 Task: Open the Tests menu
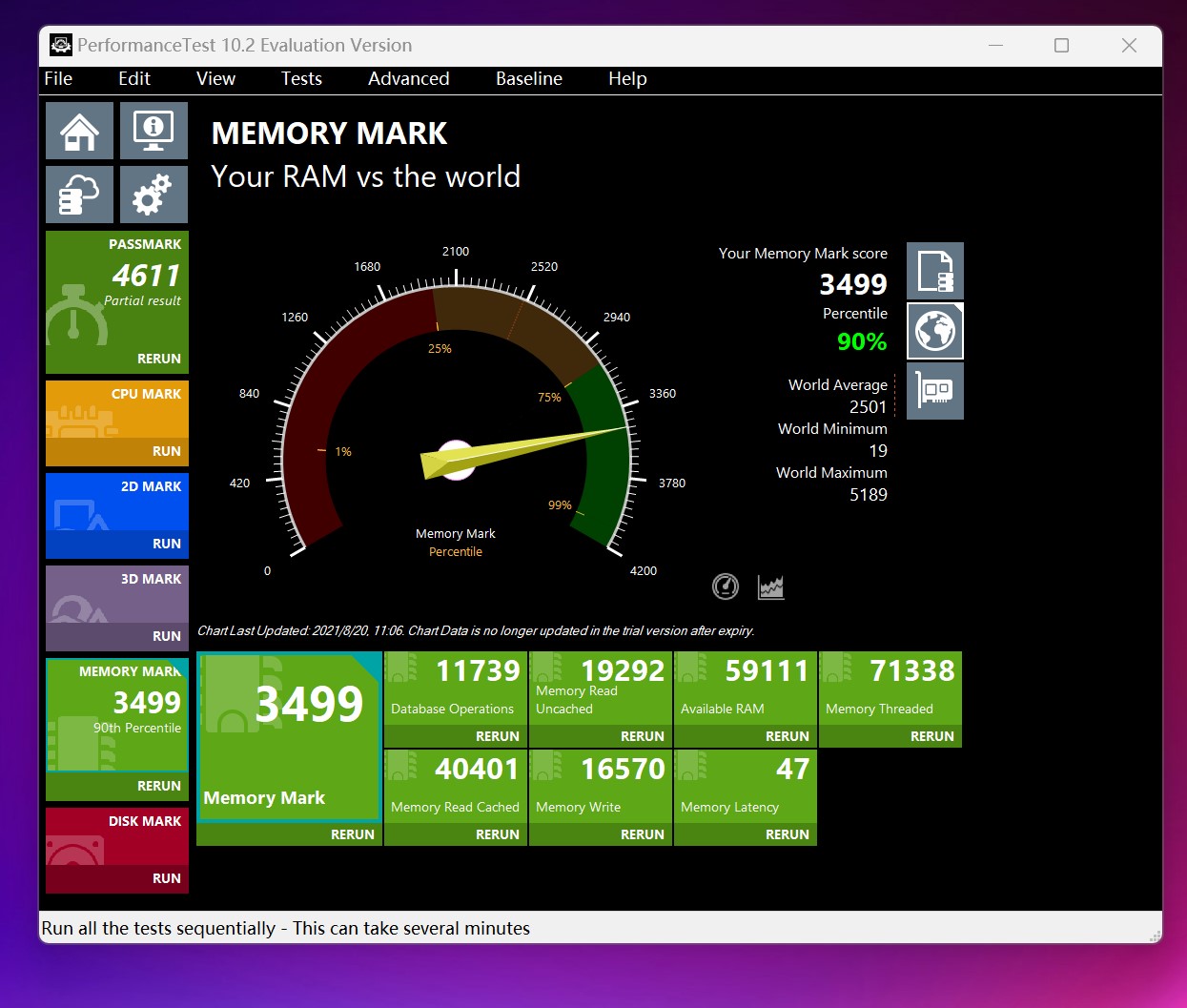[x=301, y=79]
